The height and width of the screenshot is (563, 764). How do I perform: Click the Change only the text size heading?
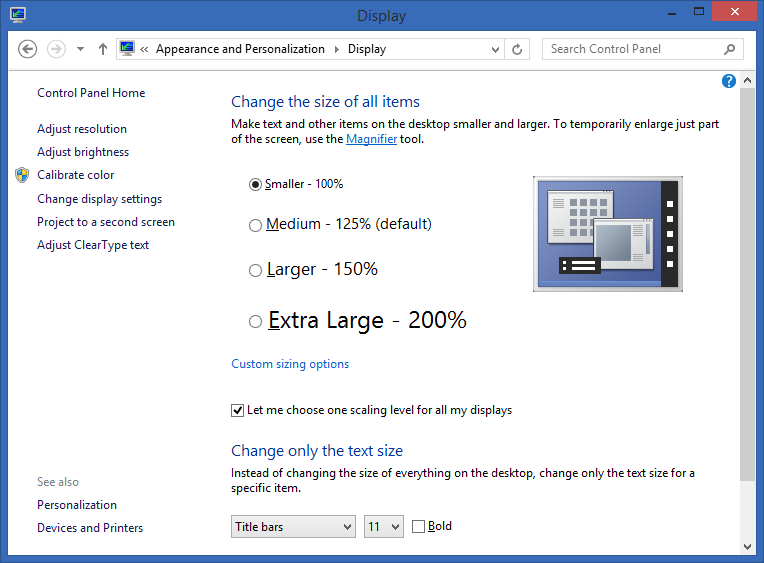tap(317, 450)
